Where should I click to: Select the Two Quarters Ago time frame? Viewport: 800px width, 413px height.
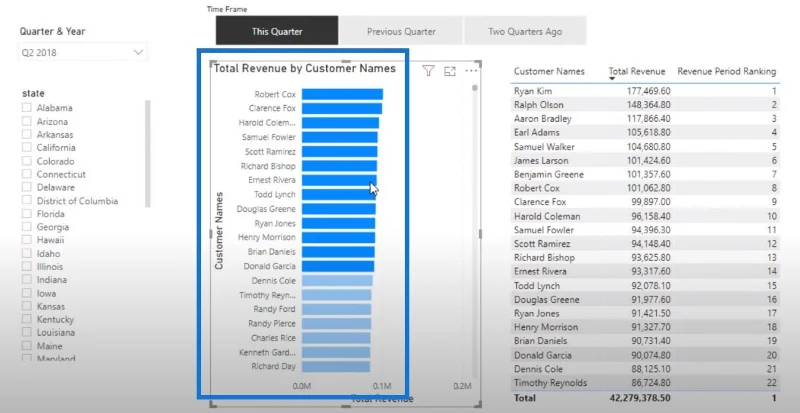click(525, 31)
